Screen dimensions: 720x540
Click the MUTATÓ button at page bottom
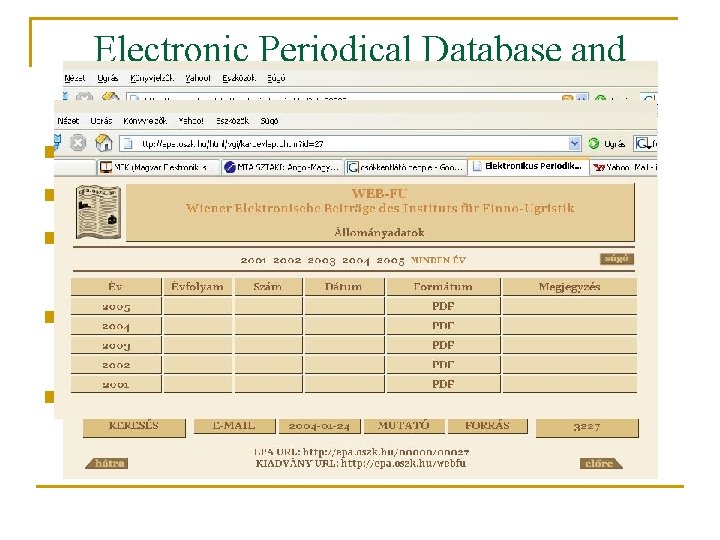(404, 426)
